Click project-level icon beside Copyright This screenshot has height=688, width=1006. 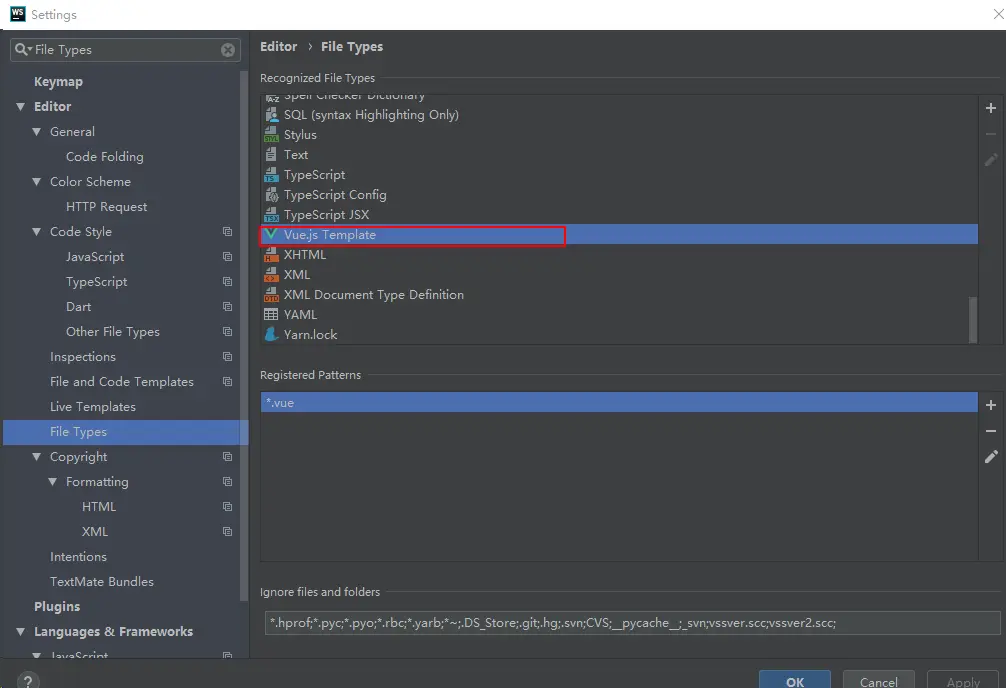(227, 457)
